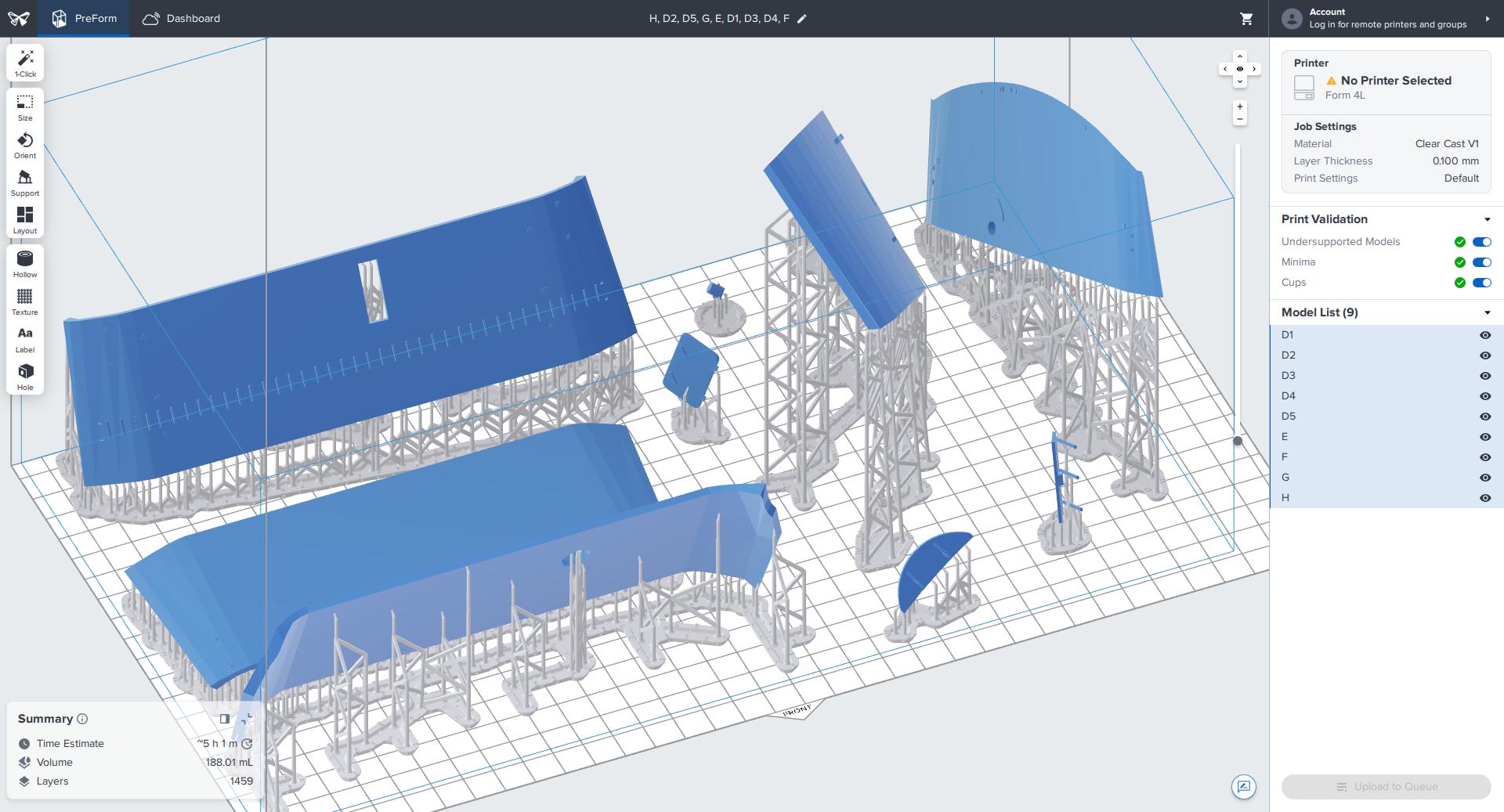Click the green Cups check status
1504x812 pixels.
pyautogui.click(x=1459, y=283)
